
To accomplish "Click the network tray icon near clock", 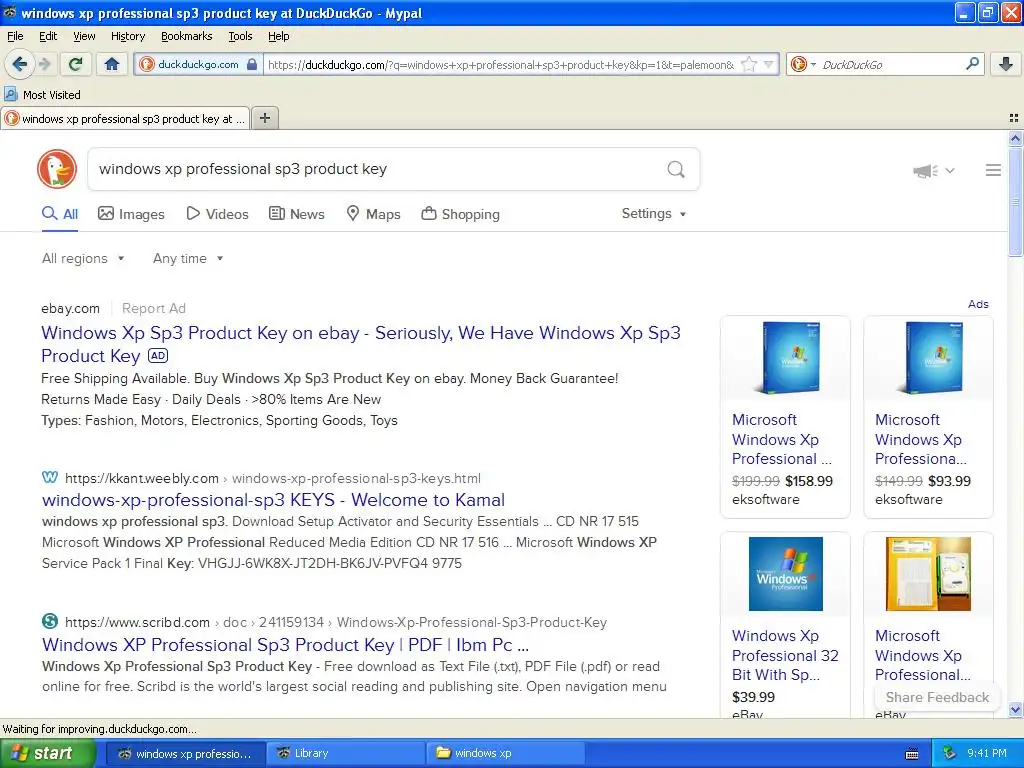I will (950, 754).
